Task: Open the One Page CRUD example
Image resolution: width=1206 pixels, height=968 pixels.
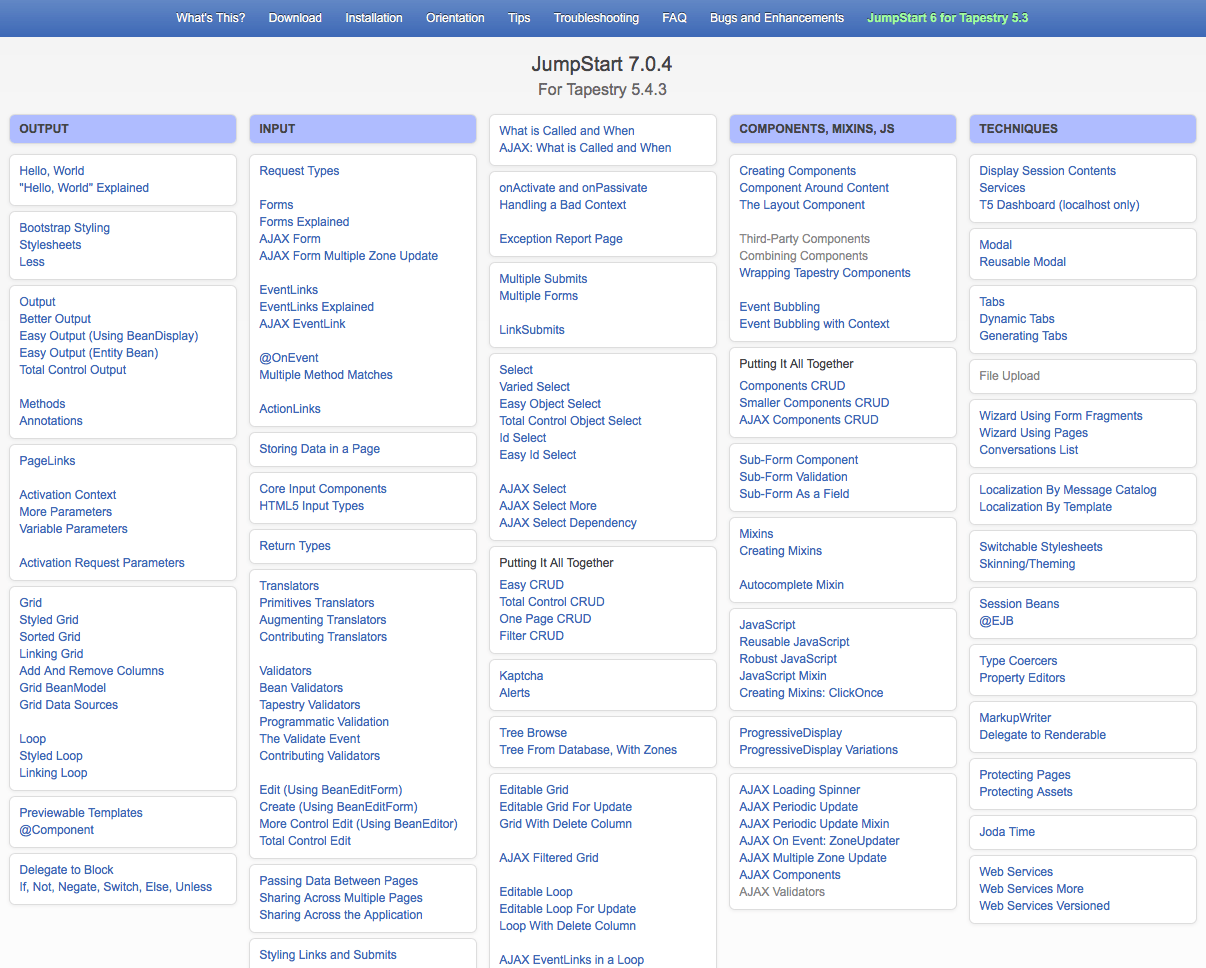Action: point(545,619)
